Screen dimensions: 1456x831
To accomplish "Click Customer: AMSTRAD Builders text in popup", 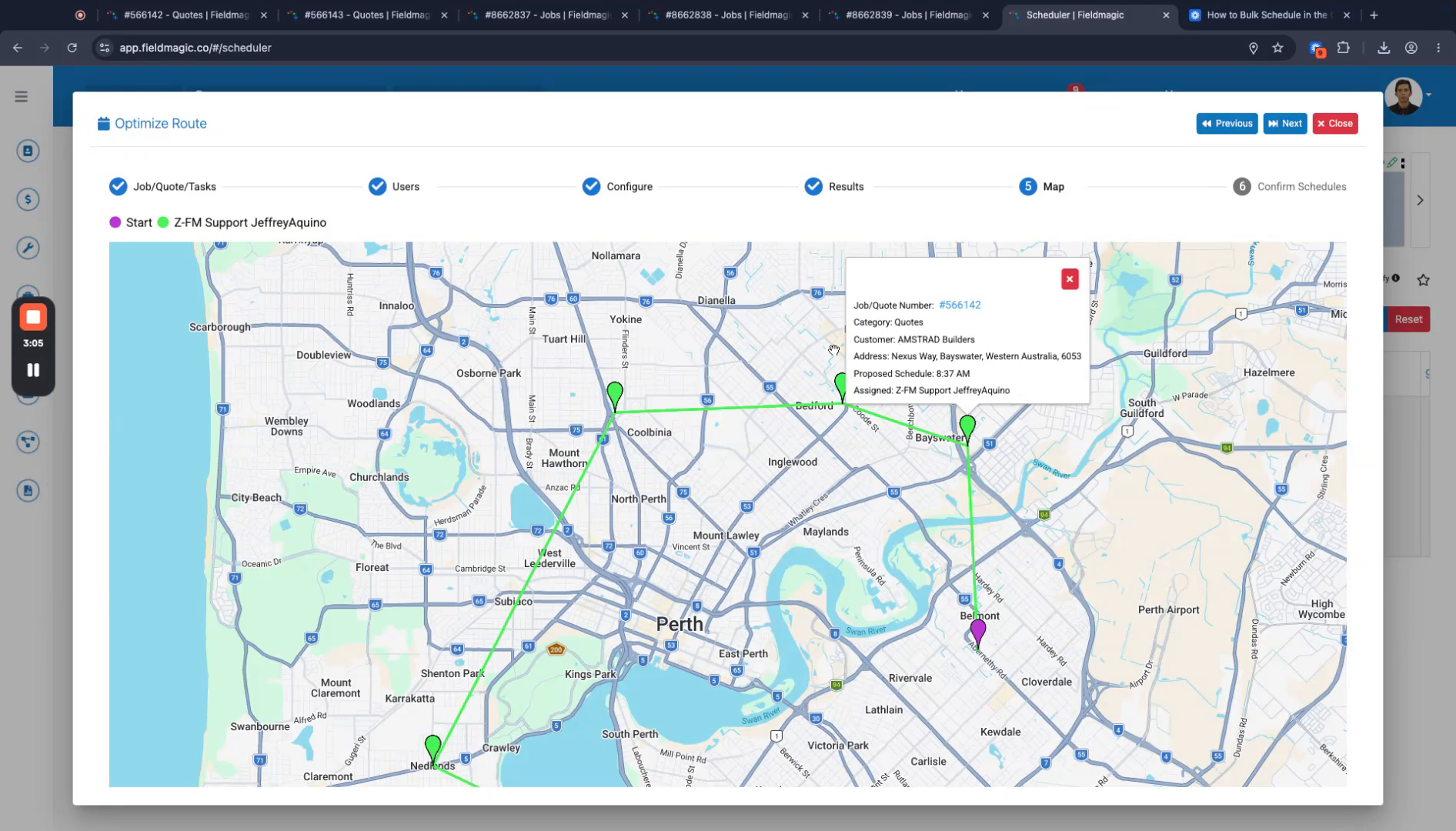I will (913, 339).
